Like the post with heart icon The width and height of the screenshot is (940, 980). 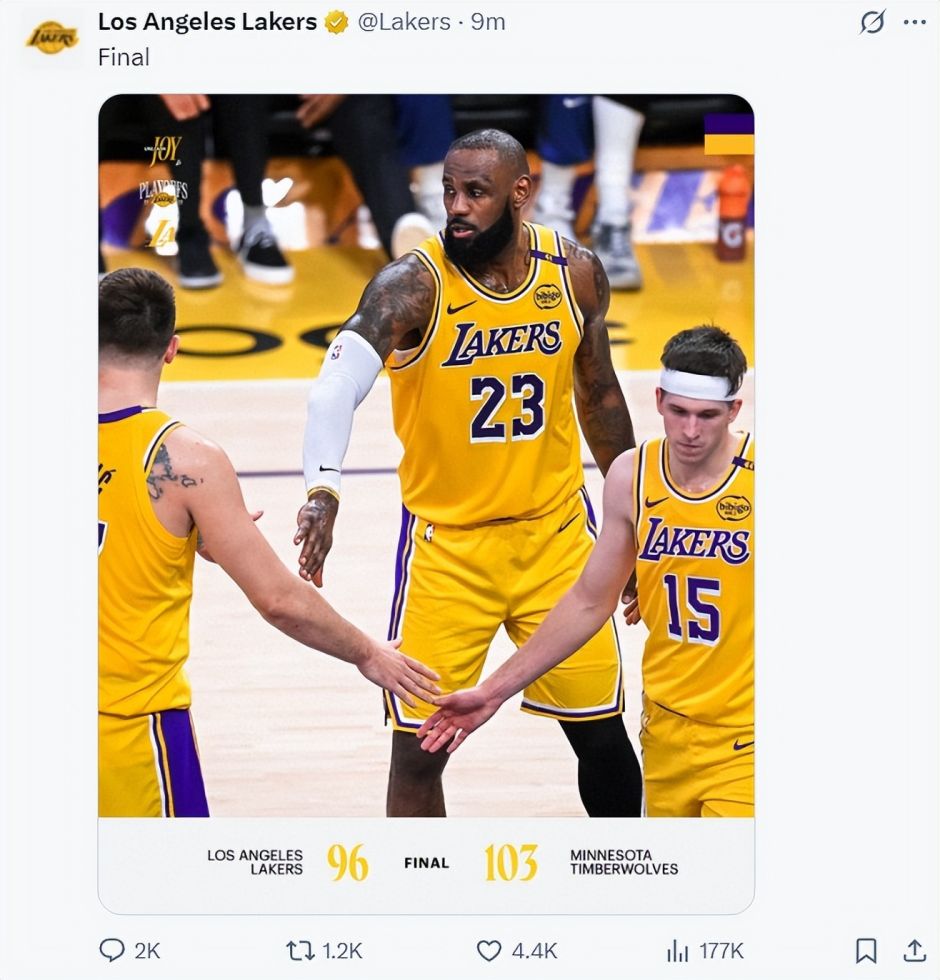tap(489, 951)
